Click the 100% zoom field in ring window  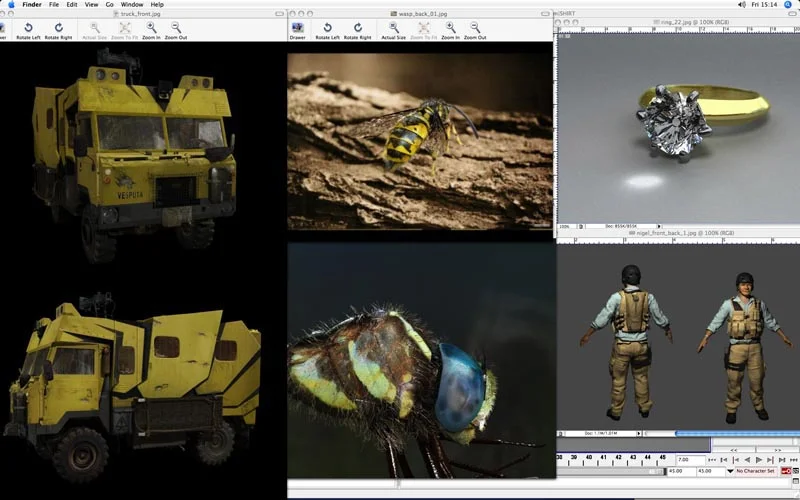coord(566,226)
